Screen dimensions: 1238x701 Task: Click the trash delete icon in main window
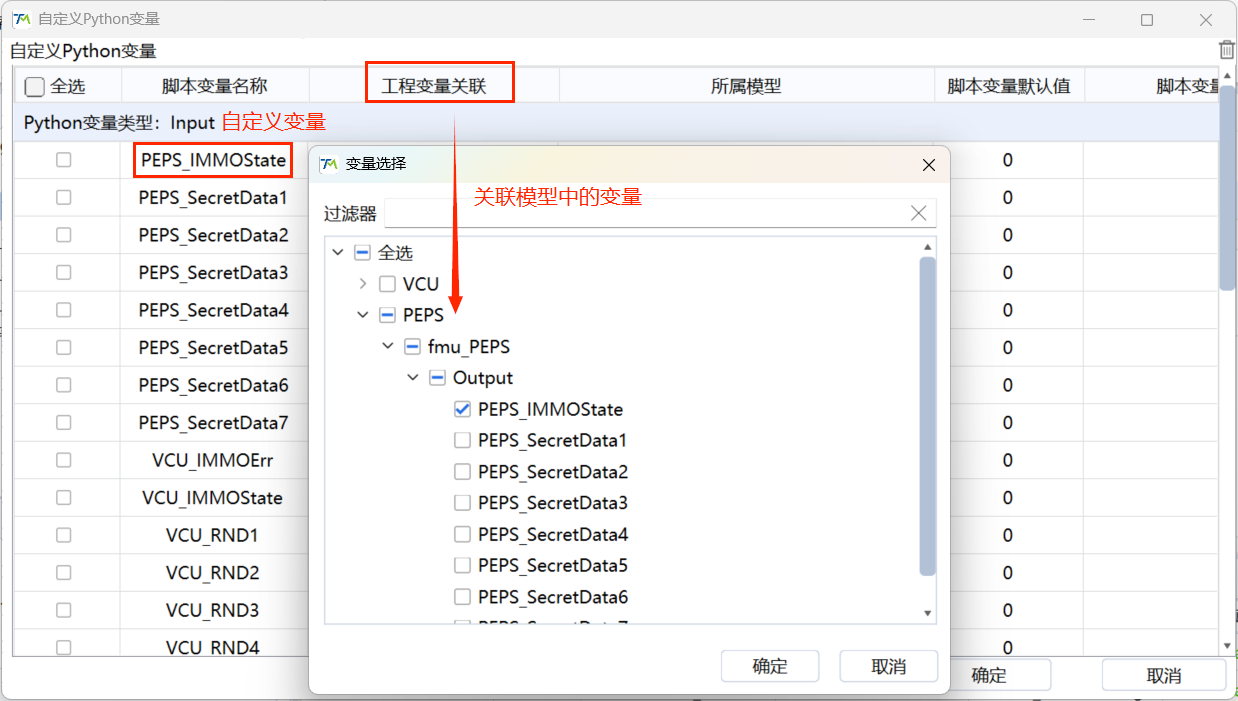point(1227,50)
